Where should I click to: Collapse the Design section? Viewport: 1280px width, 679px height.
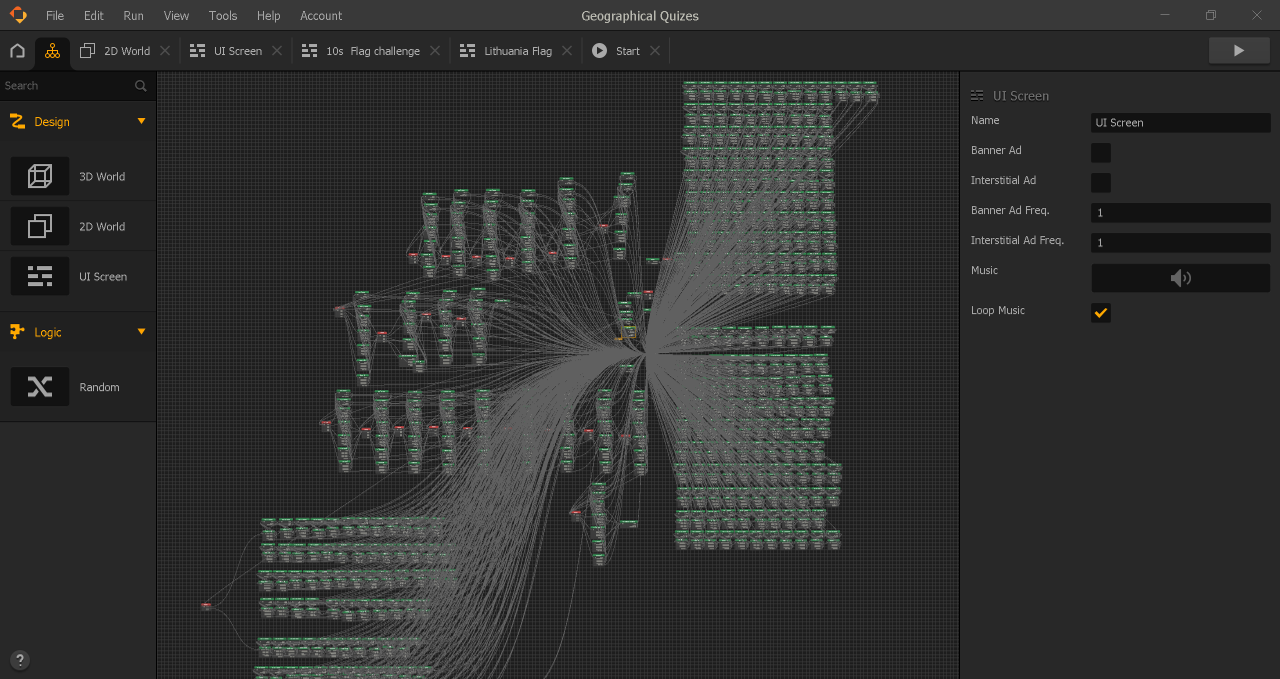pos(140,121)
